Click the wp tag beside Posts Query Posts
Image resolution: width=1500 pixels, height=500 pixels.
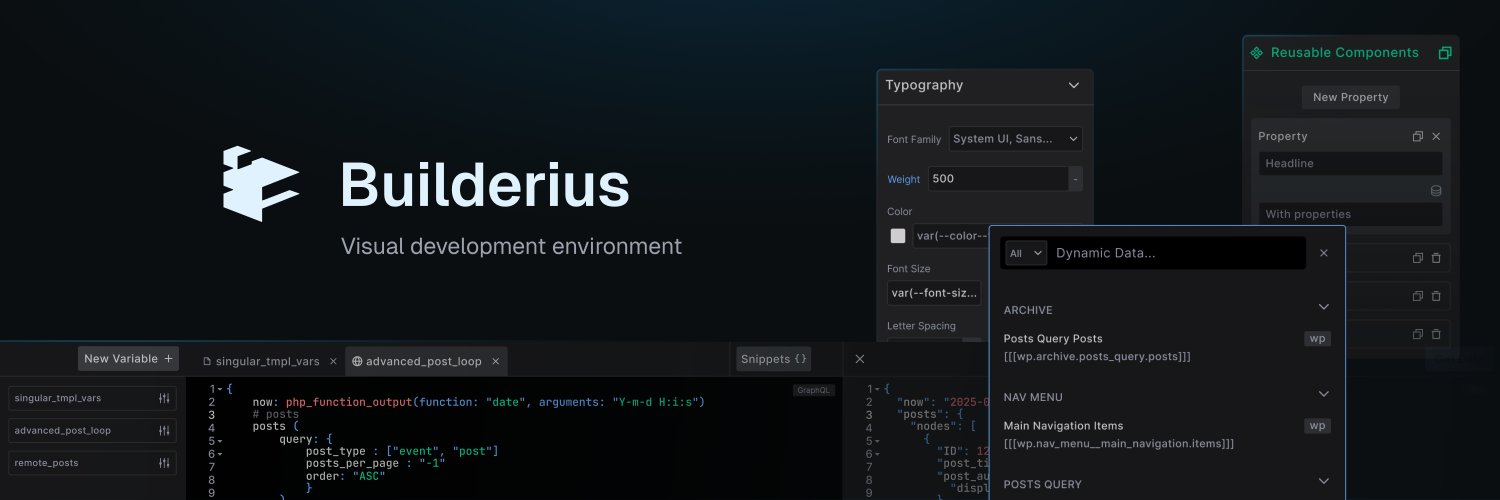coord(1318,339)
